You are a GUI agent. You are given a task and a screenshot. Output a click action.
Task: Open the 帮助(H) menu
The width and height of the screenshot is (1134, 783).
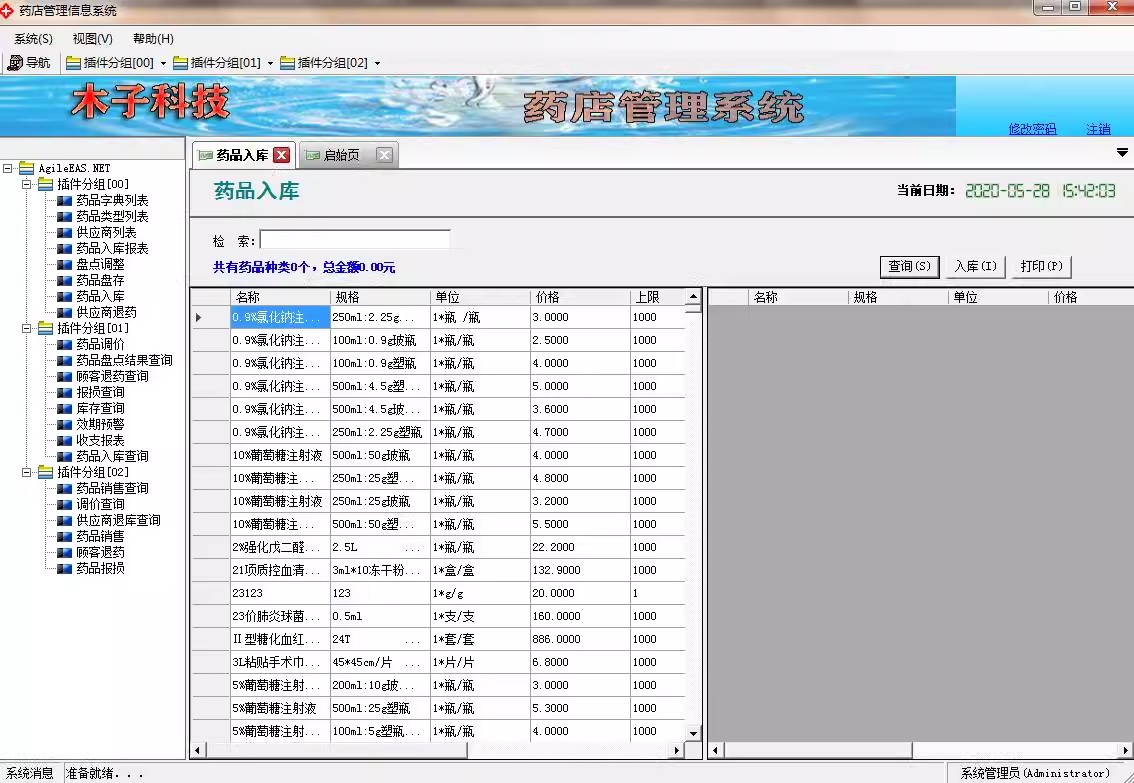153,38
